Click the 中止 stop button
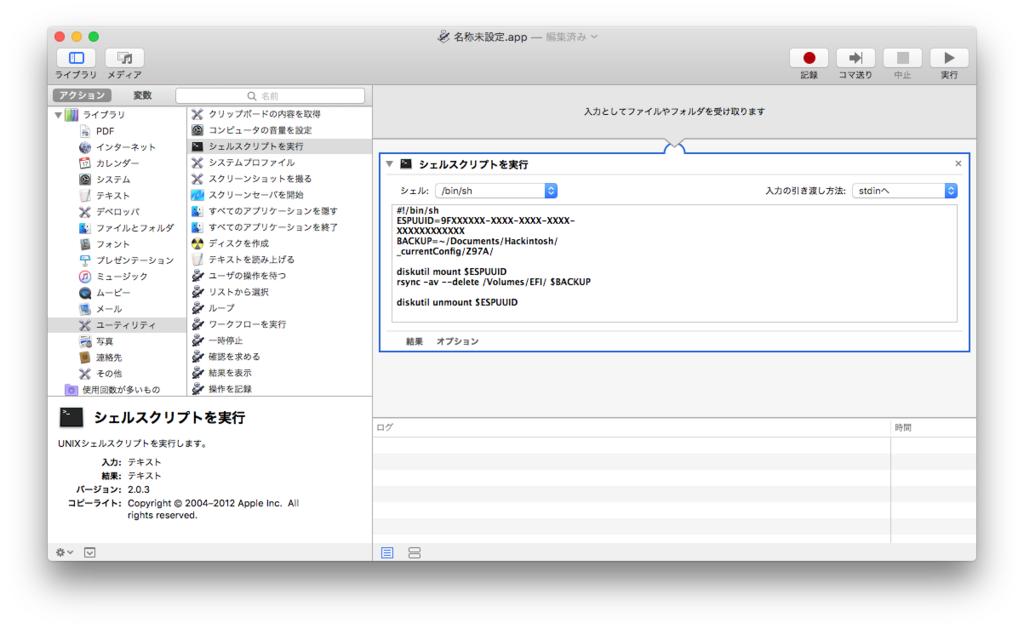Viewport: 1024px width, 629px height. point(903,58)
